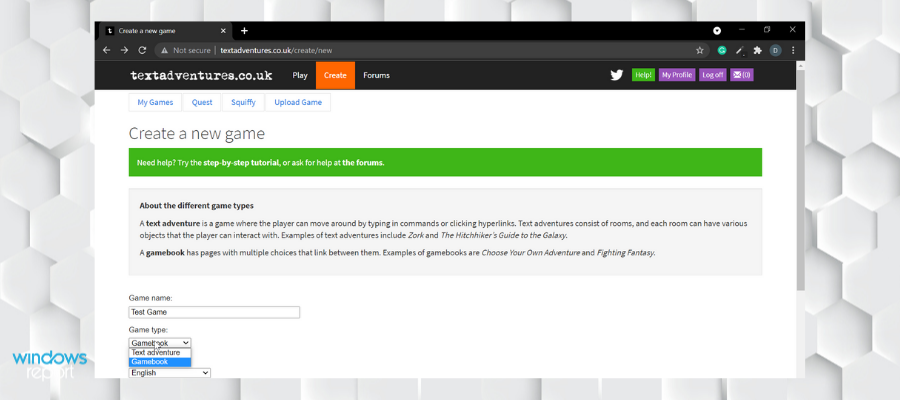Select the Create a new game browser tab

(x=165, y=31)
